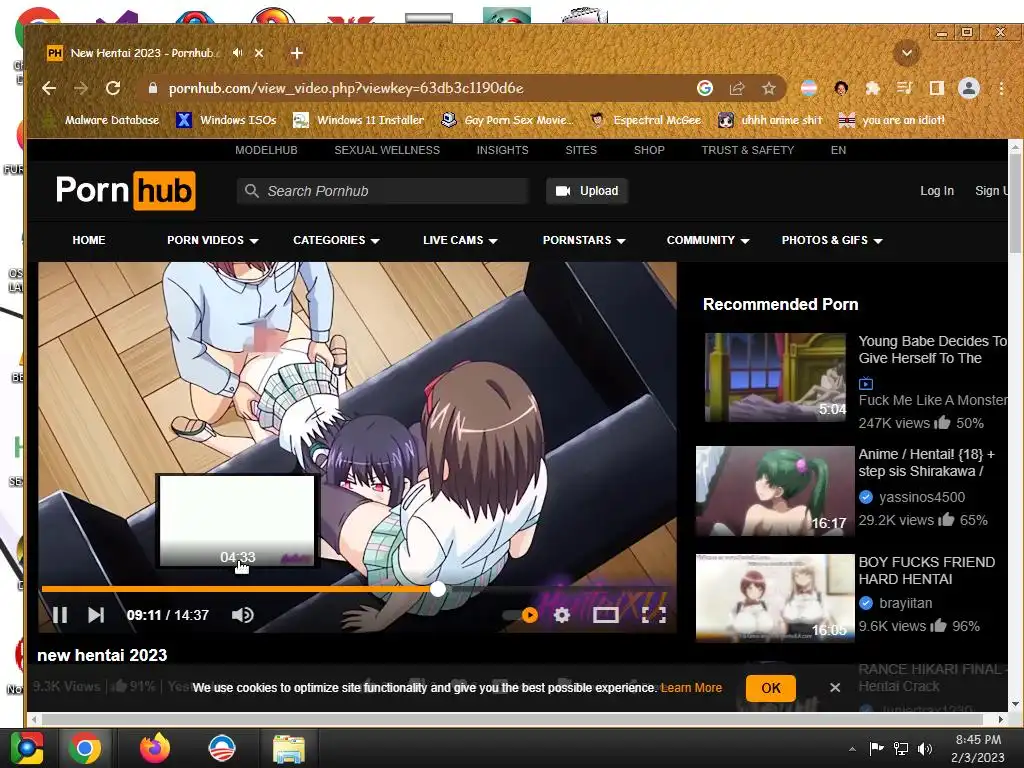This screenshot has height=768, width=1024.
Task: Open the Chrome three-dot menu
Action: coord(1001,88)
